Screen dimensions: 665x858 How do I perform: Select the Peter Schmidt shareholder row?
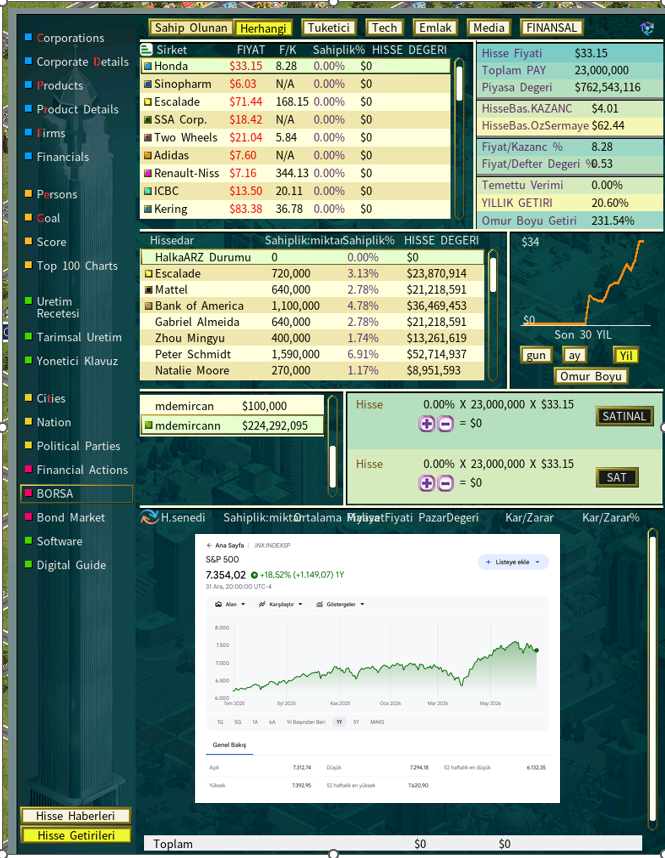tap(312, 354)
